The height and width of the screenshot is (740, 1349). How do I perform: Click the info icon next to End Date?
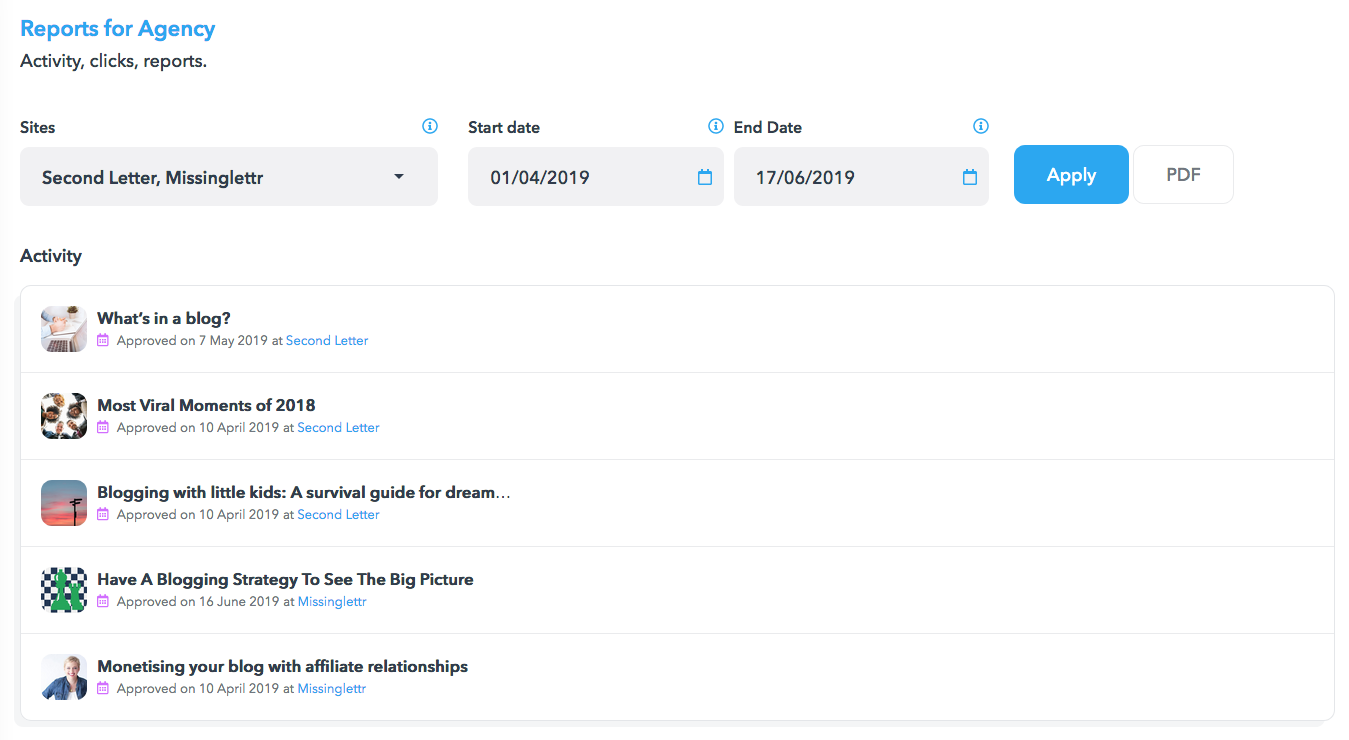tap(981, 126)
